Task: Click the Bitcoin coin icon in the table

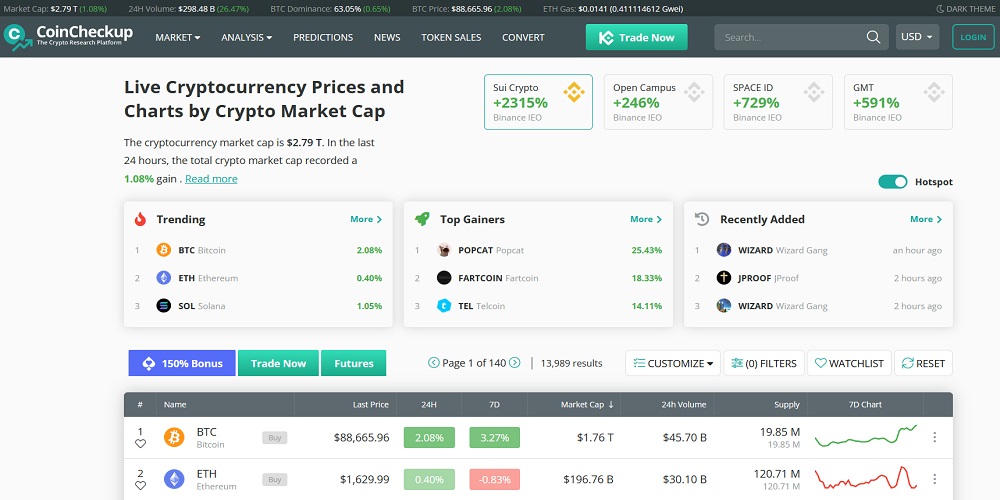Action: (x=174, y=437)
